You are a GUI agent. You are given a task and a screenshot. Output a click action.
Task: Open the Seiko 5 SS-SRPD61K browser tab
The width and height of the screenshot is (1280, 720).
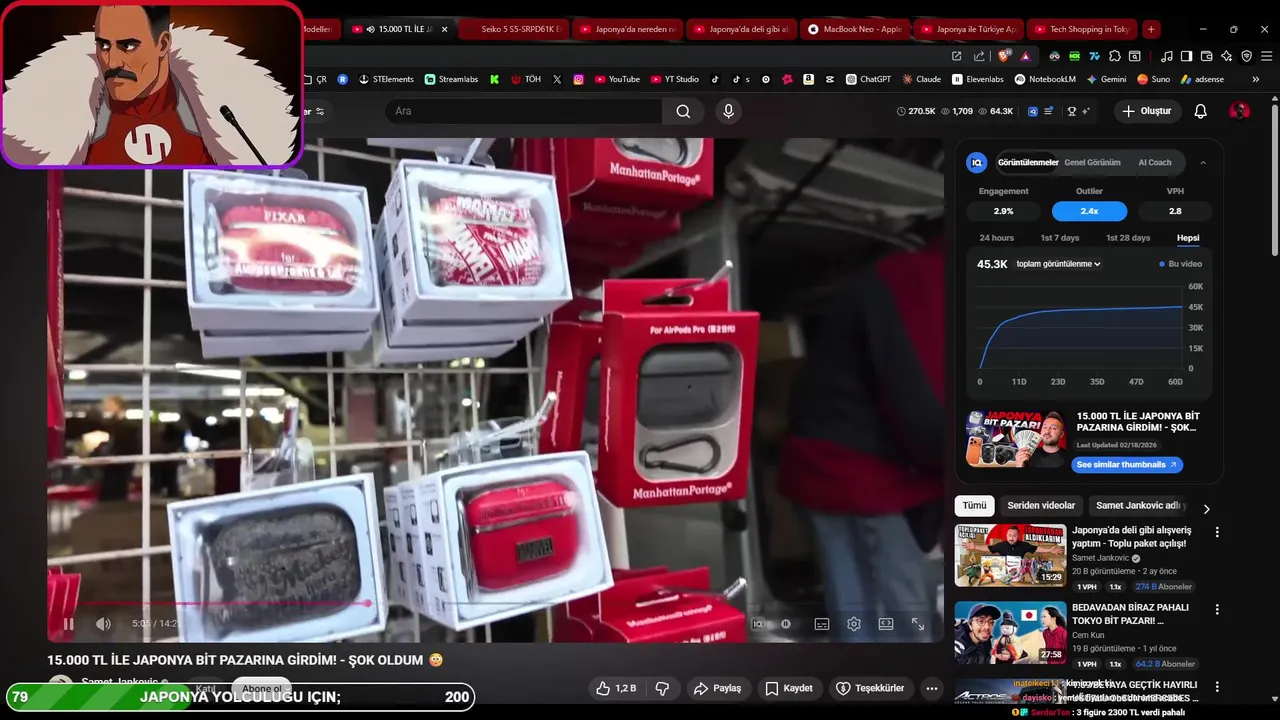point(516,29)
